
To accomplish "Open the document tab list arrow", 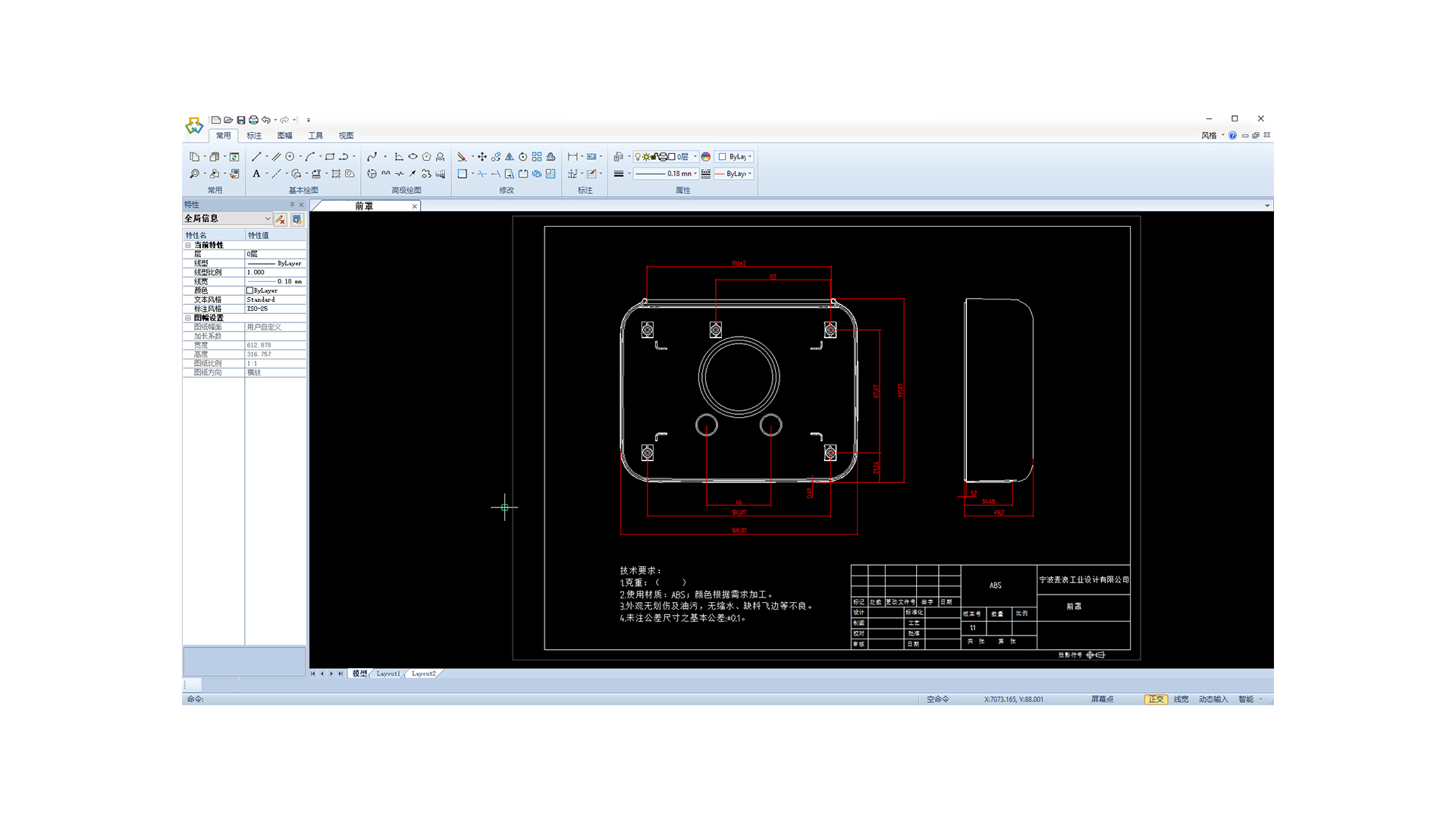I will coord(1266,206).
